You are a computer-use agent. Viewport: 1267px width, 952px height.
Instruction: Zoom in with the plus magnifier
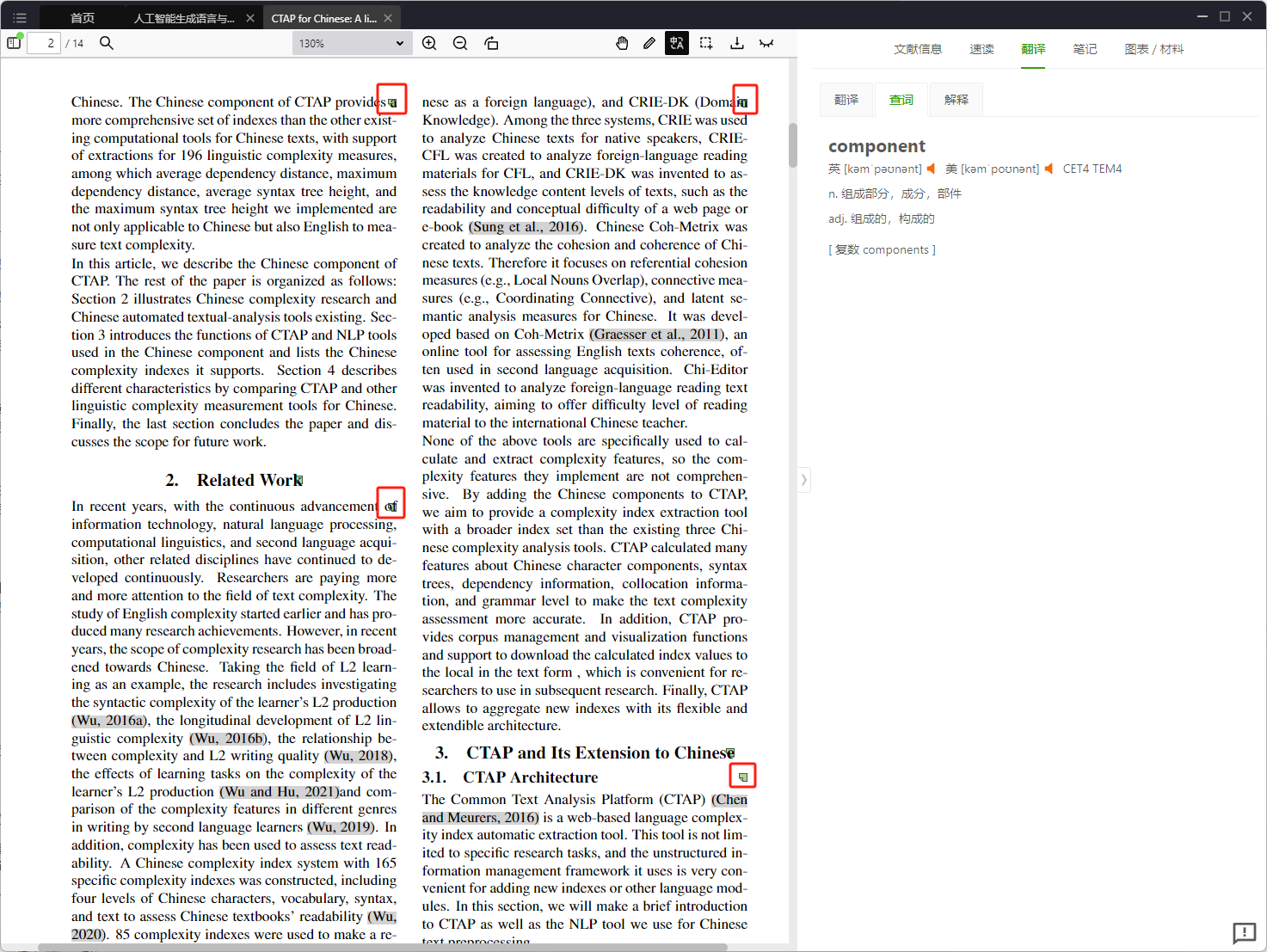(x=429, y=43)
